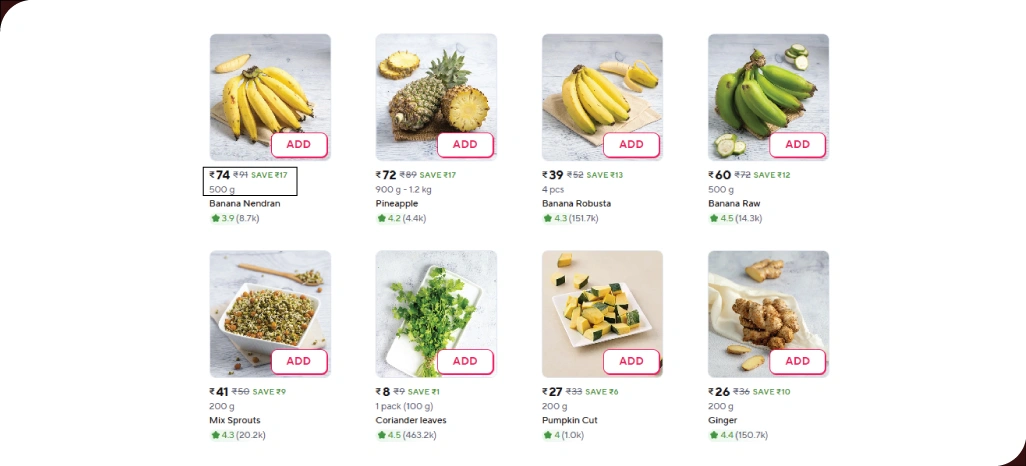Viewport: 1026px width, 466px height.
Task: Click the rating star under Pineapple
Action: pos(381,218)
